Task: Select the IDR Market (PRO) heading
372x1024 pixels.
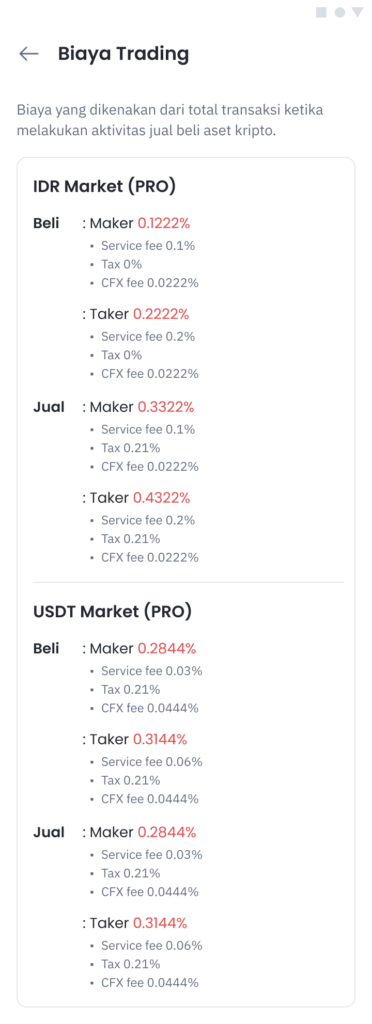Action: [104, 187]
